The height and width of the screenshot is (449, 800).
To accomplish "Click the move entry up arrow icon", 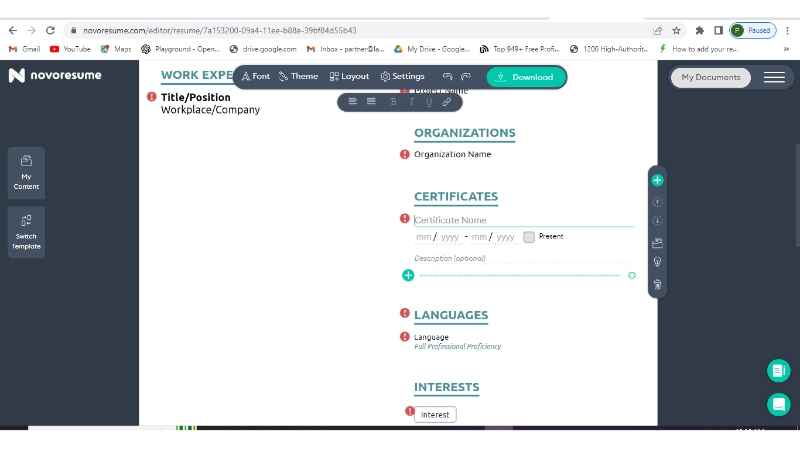I will [x=657, y=202].
